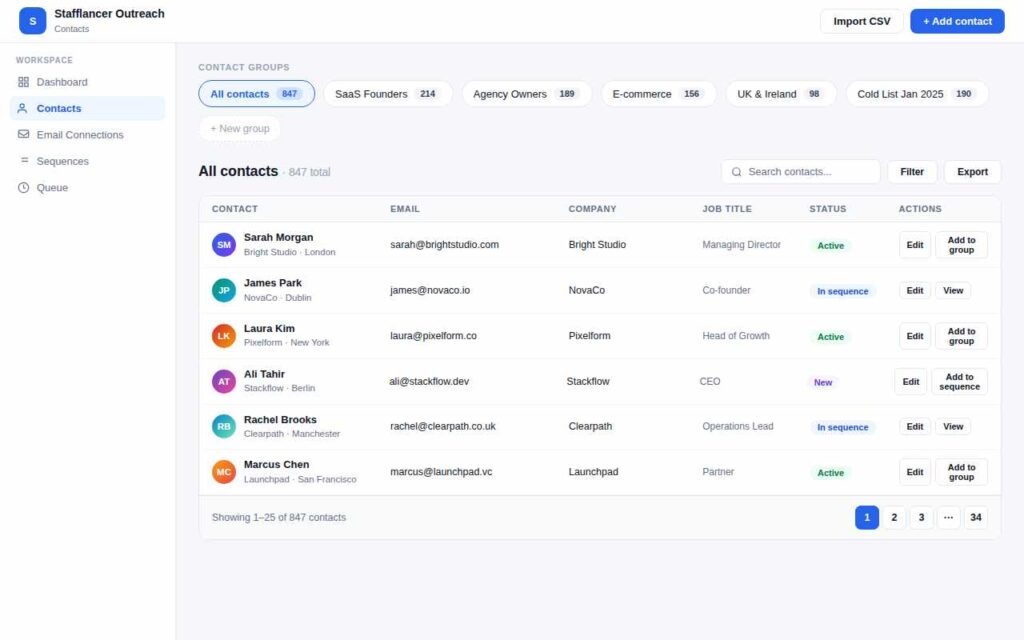The width and height of the screenshot is (1024, 640).
Task: Select the SaaS Founders group
Action: [x=388, y=93]
